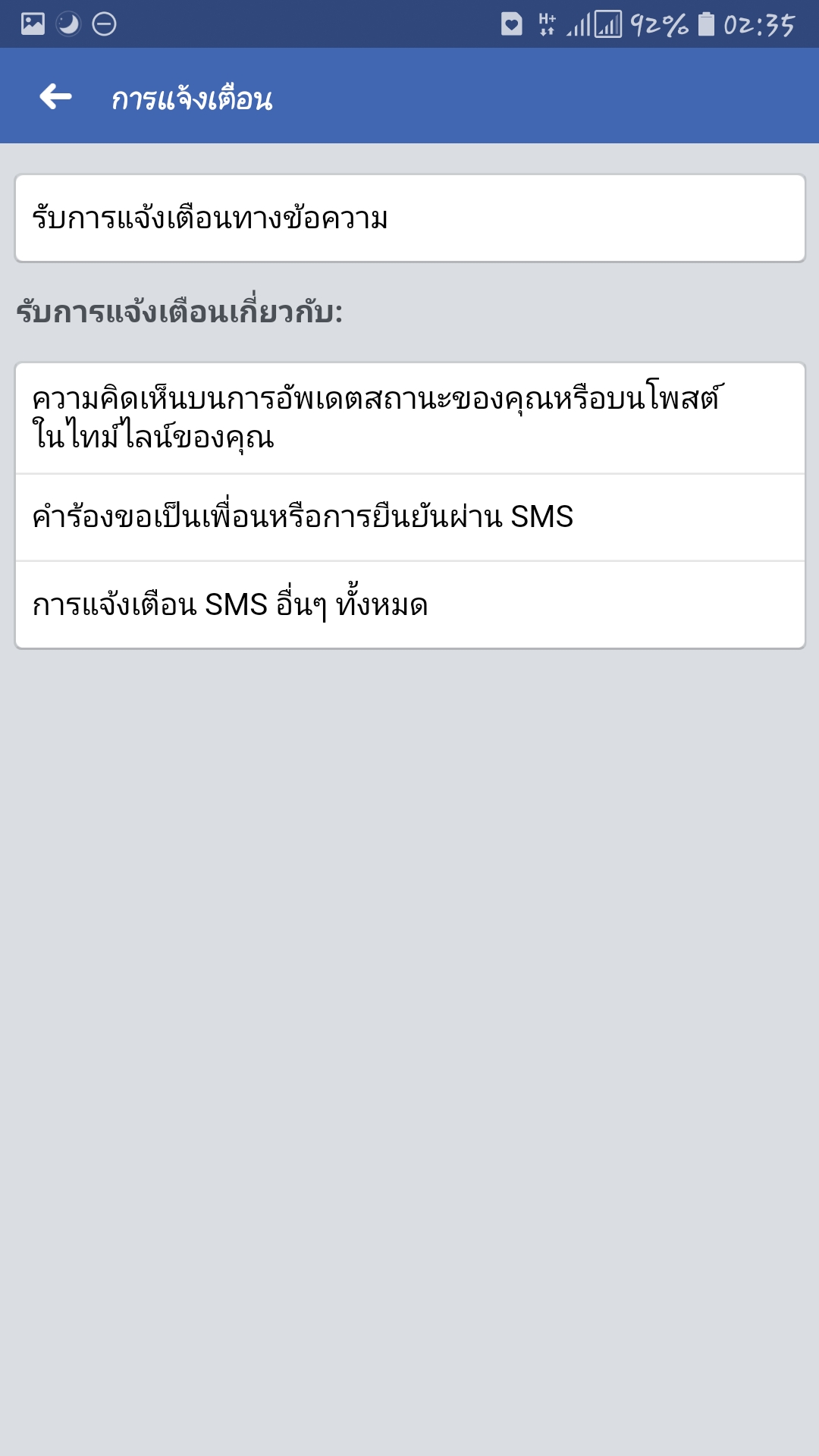Viewport: 819px width, 1456px height.
Task: Tap the first SIM signal strength bars
Action: click(579, 25)
